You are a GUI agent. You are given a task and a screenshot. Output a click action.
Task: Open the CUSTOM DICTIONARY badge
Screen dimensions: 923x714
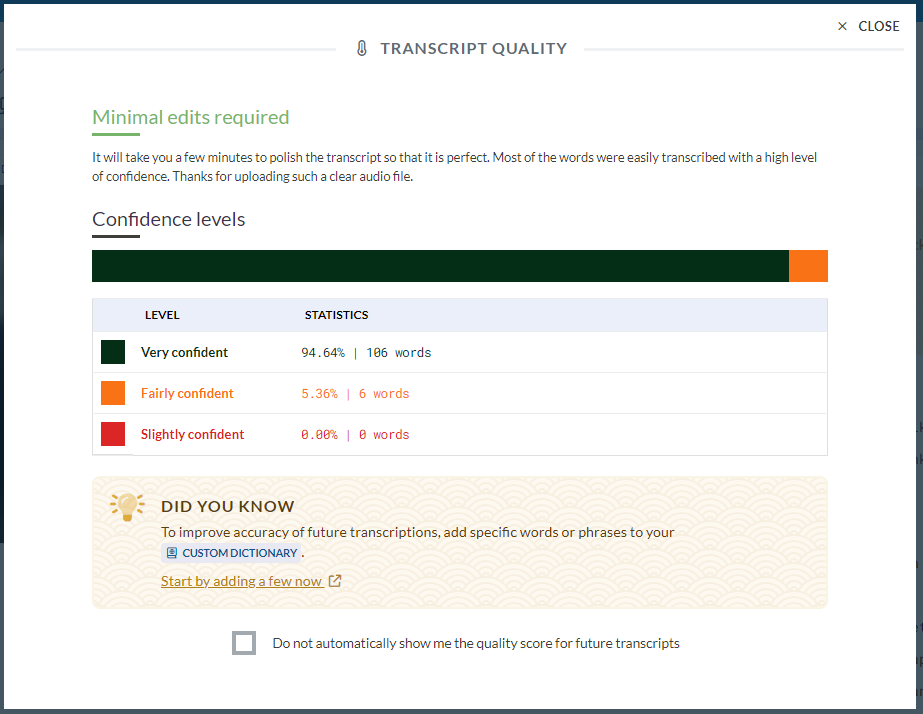tap(232, 553)
